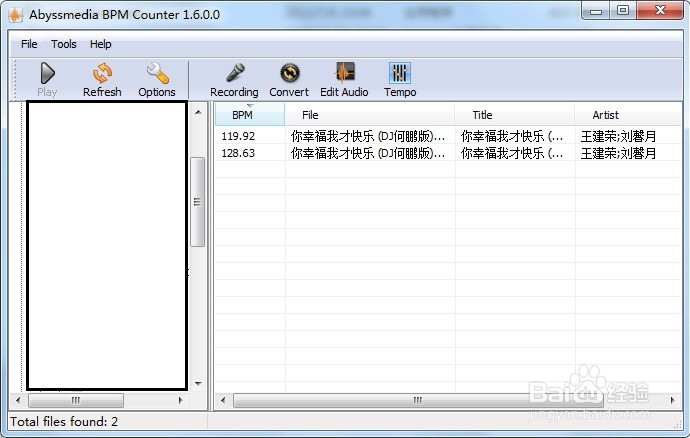Click folder tree horizontal scroll-right arrow

180,400
